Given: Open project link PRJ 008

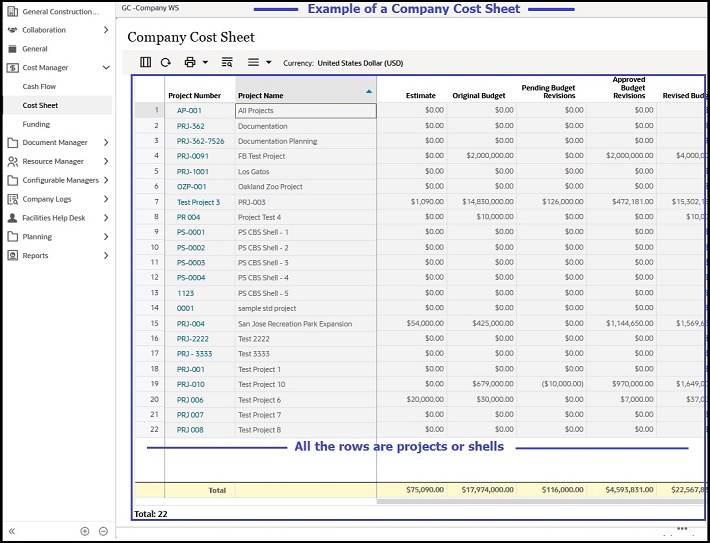Looking at the screenshot, I should point(190,430).
